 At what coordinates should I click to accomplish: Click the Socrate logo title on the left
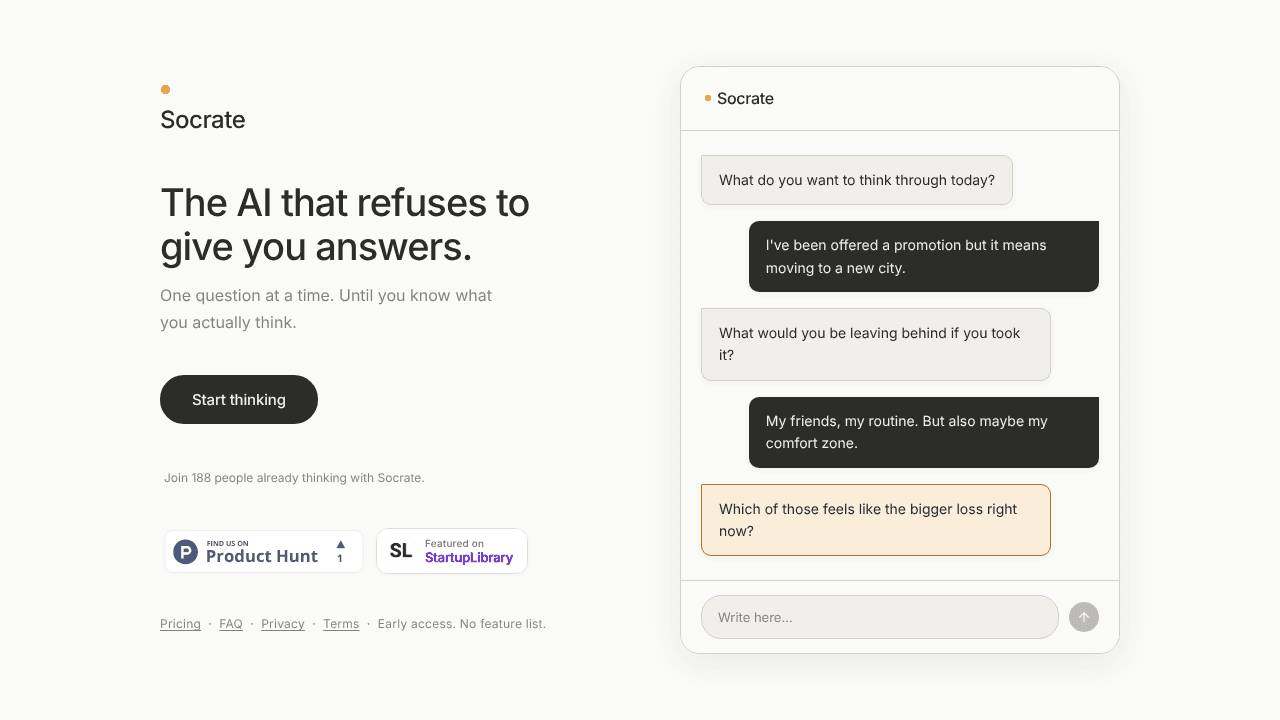coord(203,120)
